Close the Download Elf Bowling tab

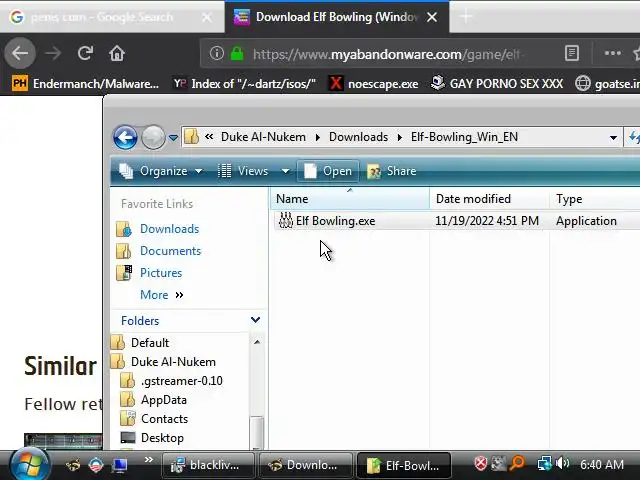tap(432, 17)
